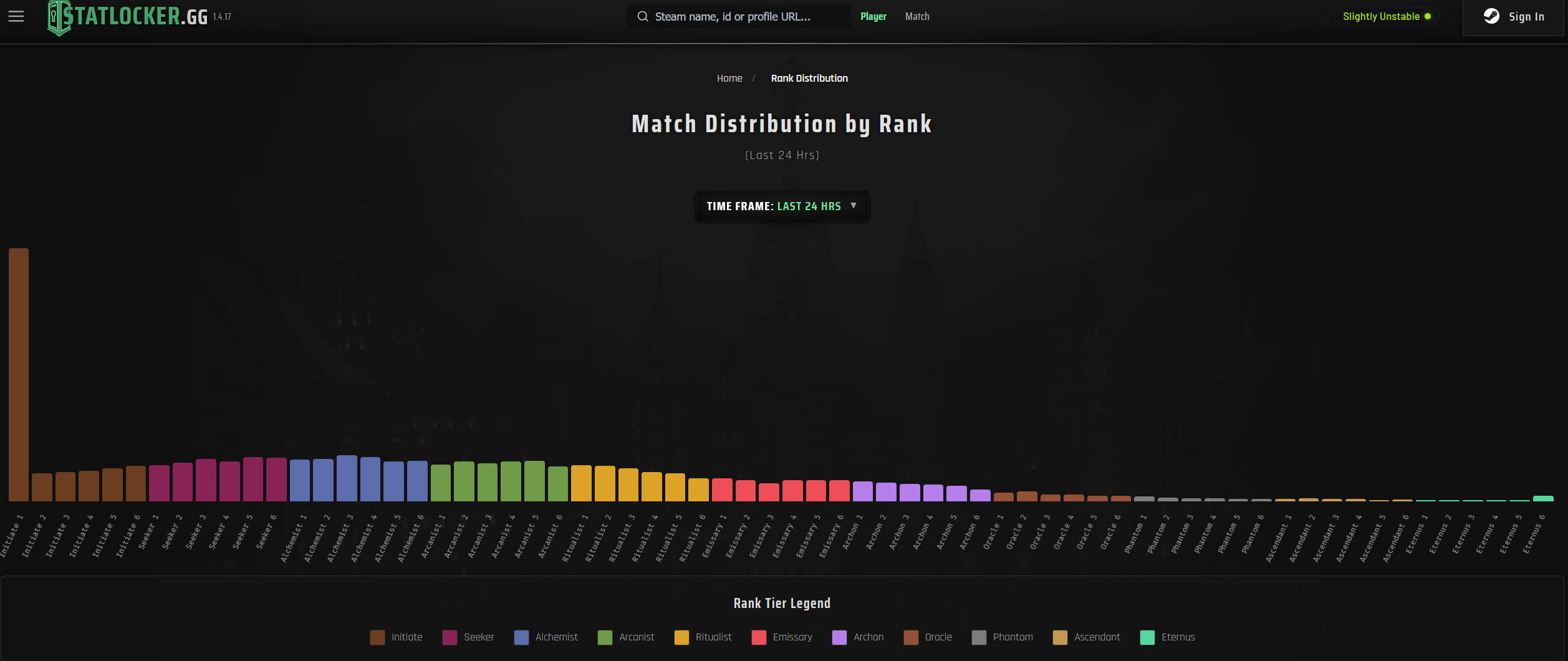
Task: Click the Match Distribution by Rank heading
Action: [x=782, y=124]
